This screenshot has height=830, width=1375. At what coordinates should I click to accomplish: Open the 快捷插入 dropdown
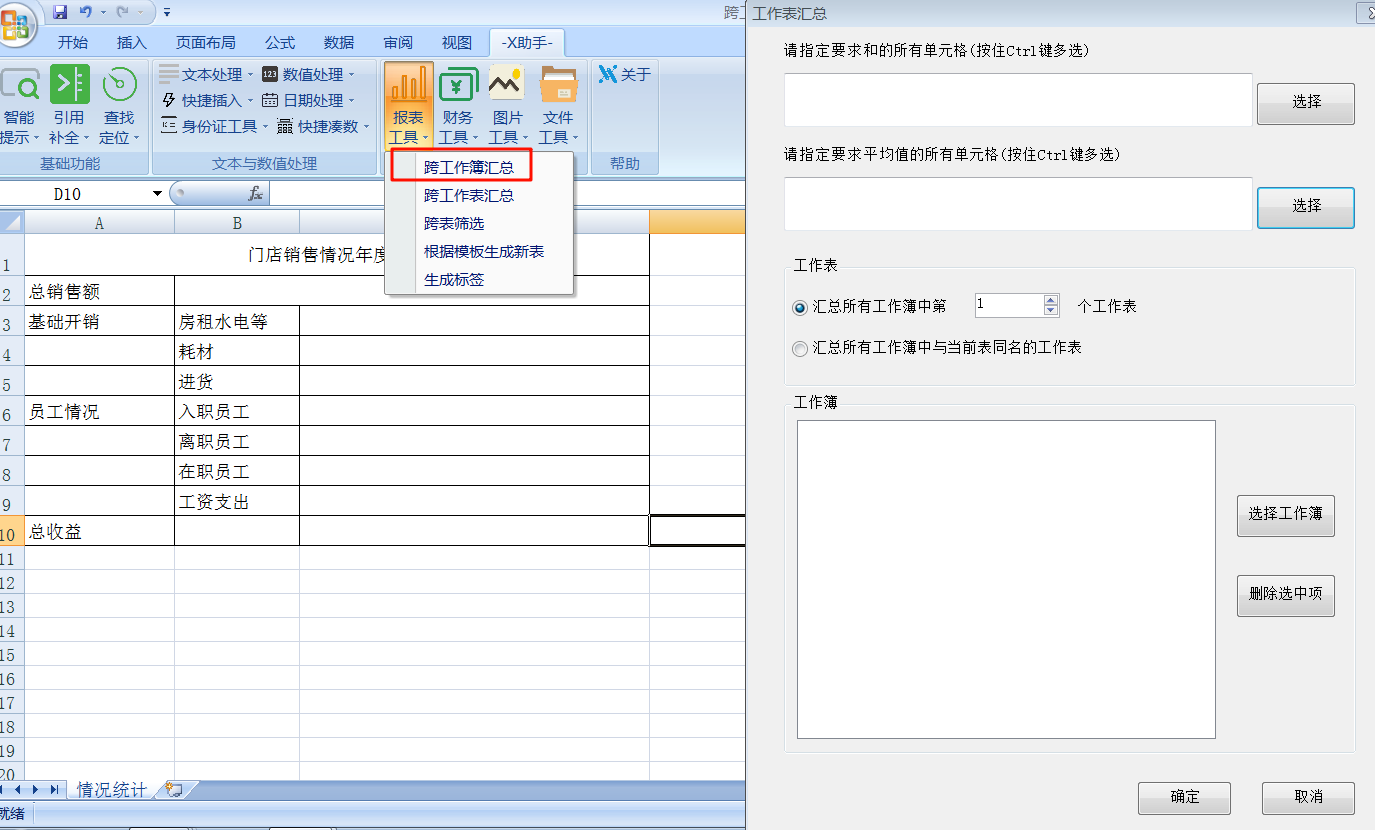click(x=208, y=100)
